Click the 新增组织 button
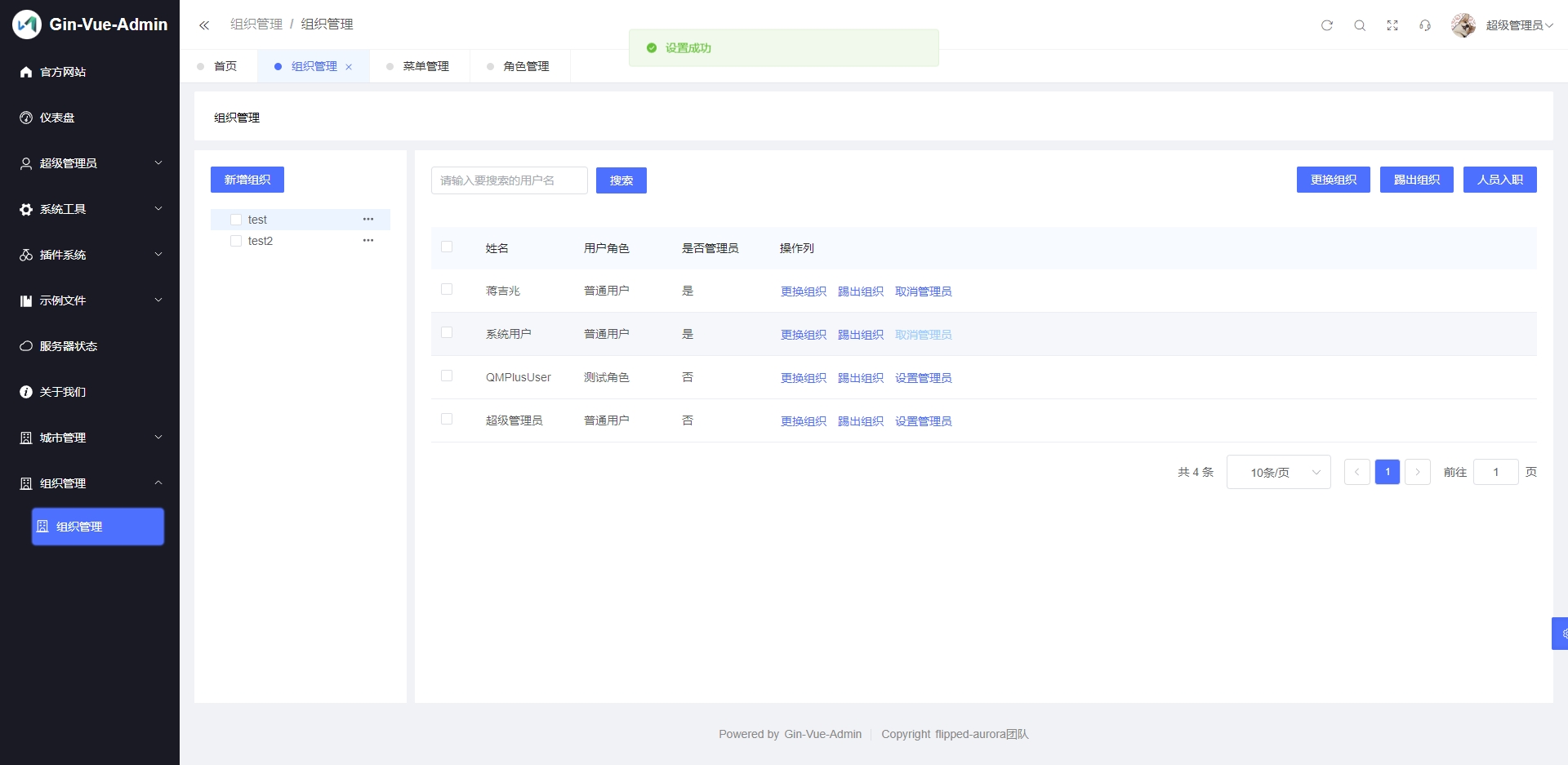This screenshot has height=765, width=1568. pos(247,180)
